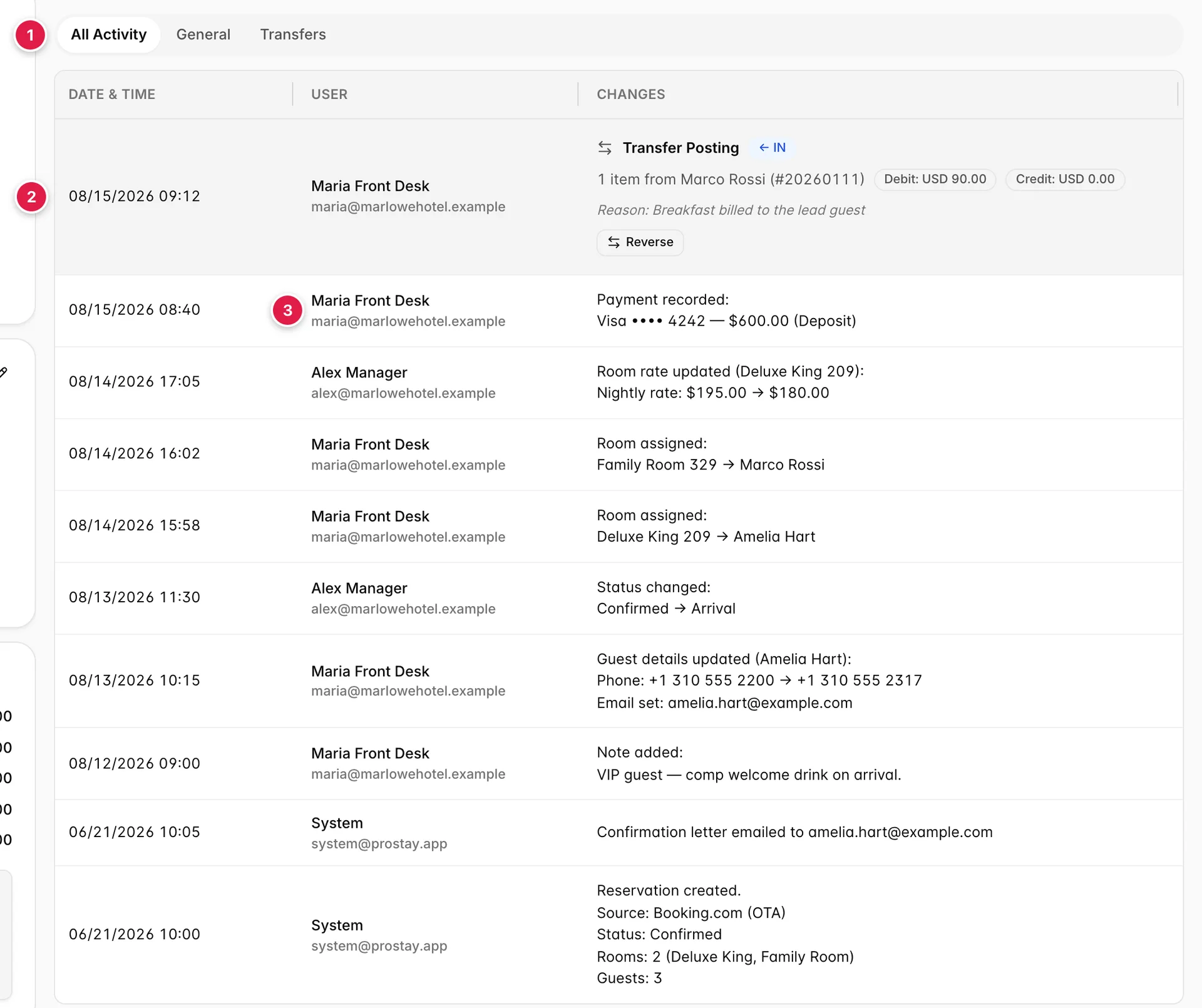Click the USER column header
Screen dimensions: 1202x1008
click(x=329, y=95)
